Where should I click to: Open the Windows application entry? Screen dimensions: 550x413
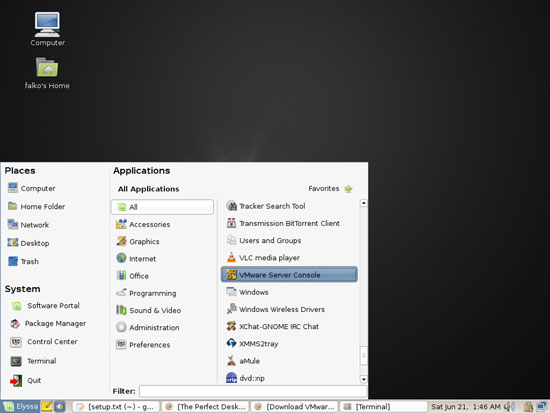point(289,292)
